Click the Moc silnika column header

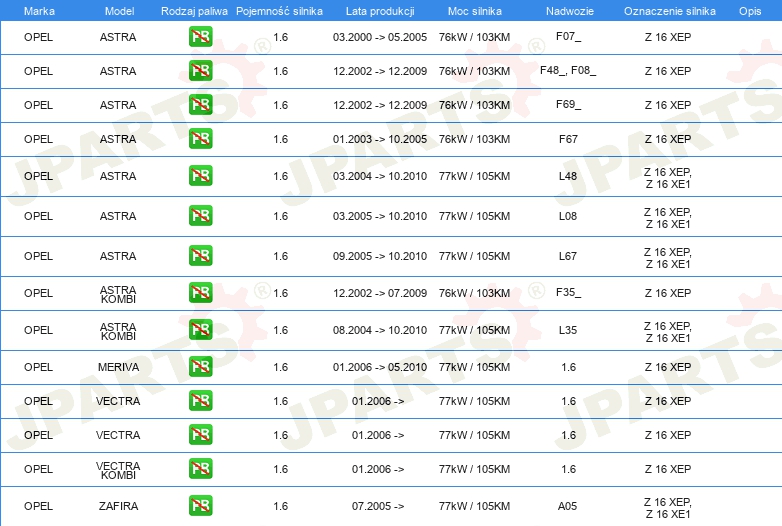[x=475, y=11]
